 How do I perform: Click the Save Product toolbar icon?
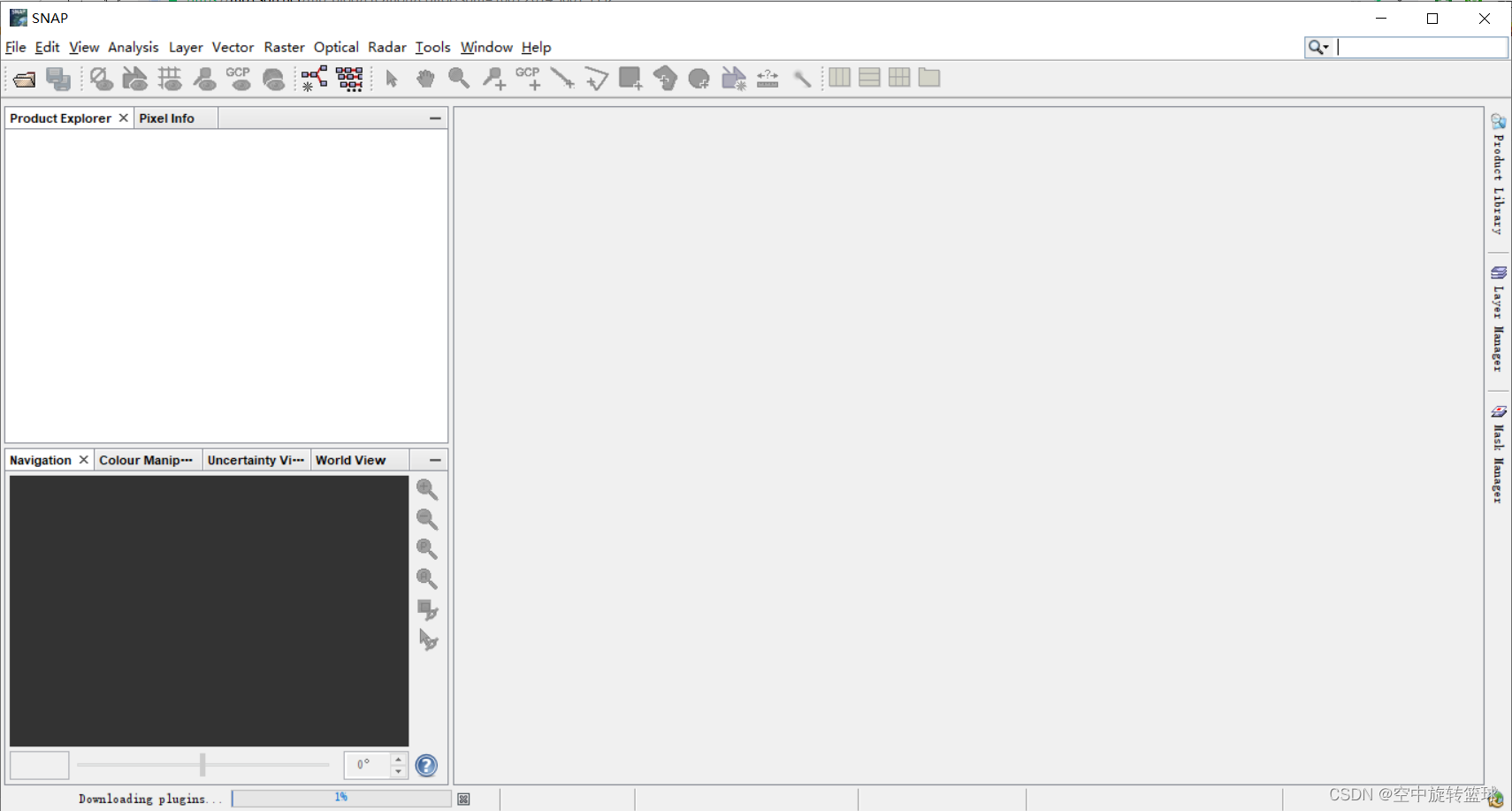point(58,79)
